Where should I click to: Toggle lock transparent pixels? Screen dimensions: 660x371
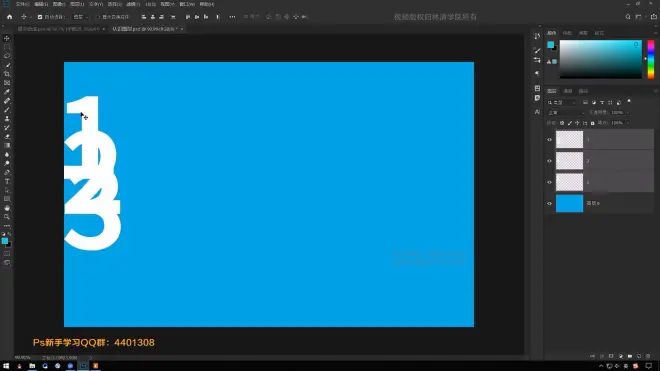pyautogui.click(x=562, y=123)
